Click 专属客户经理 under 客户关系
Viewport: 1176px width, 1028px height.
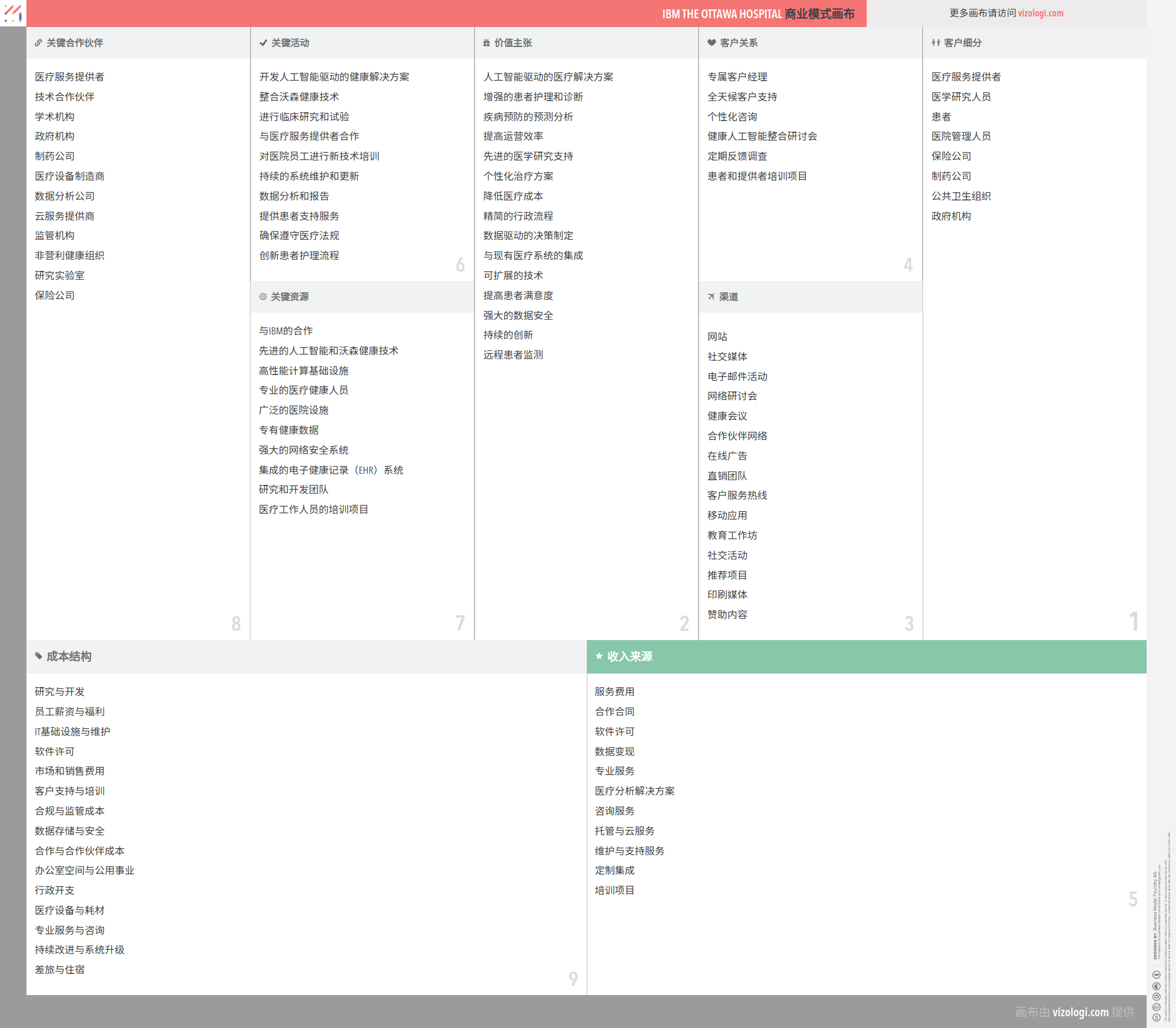tap(737, 77)
